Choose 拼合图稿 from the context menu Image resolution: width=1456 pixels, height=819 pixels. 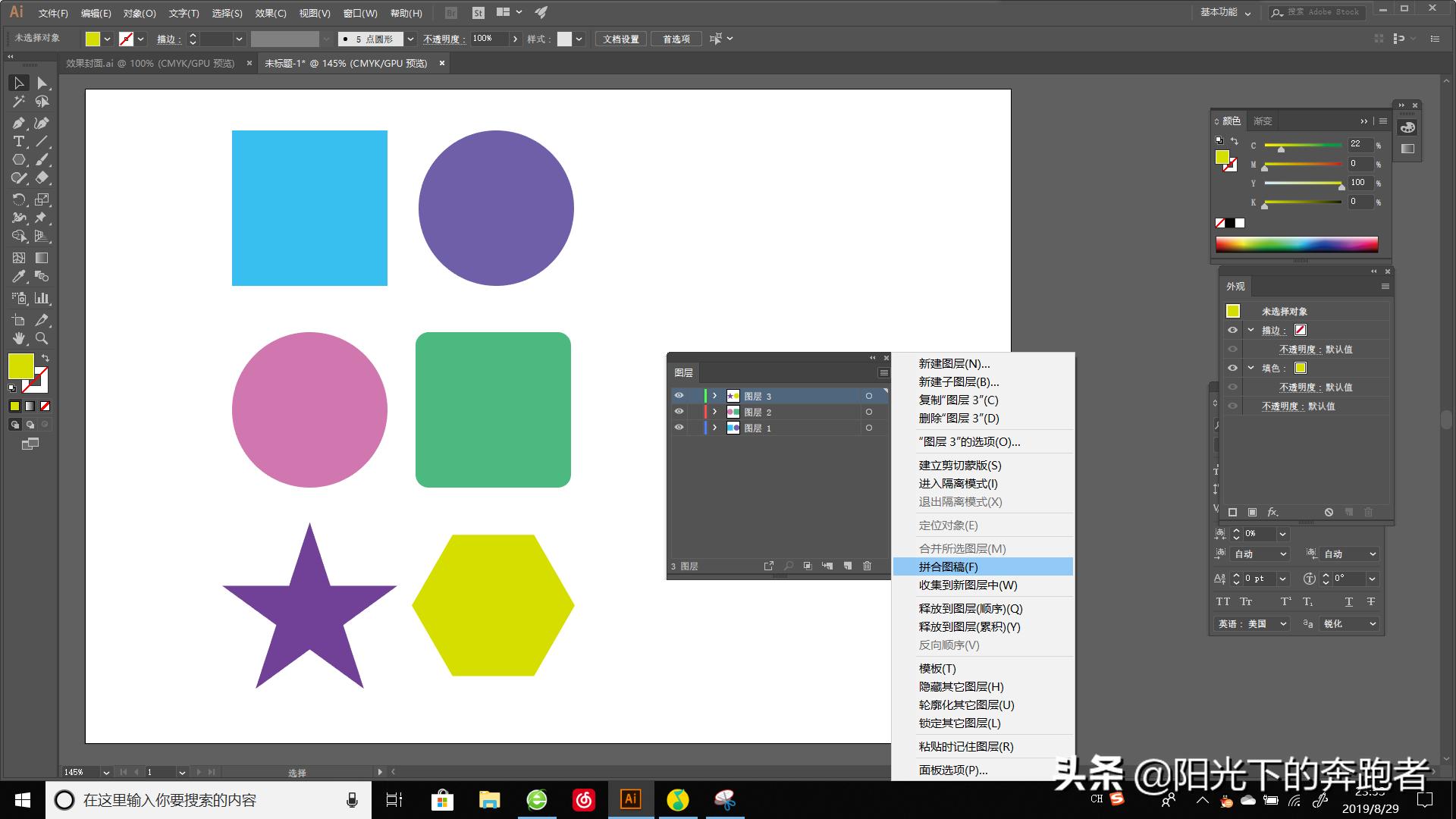click(x=946, y=566)
